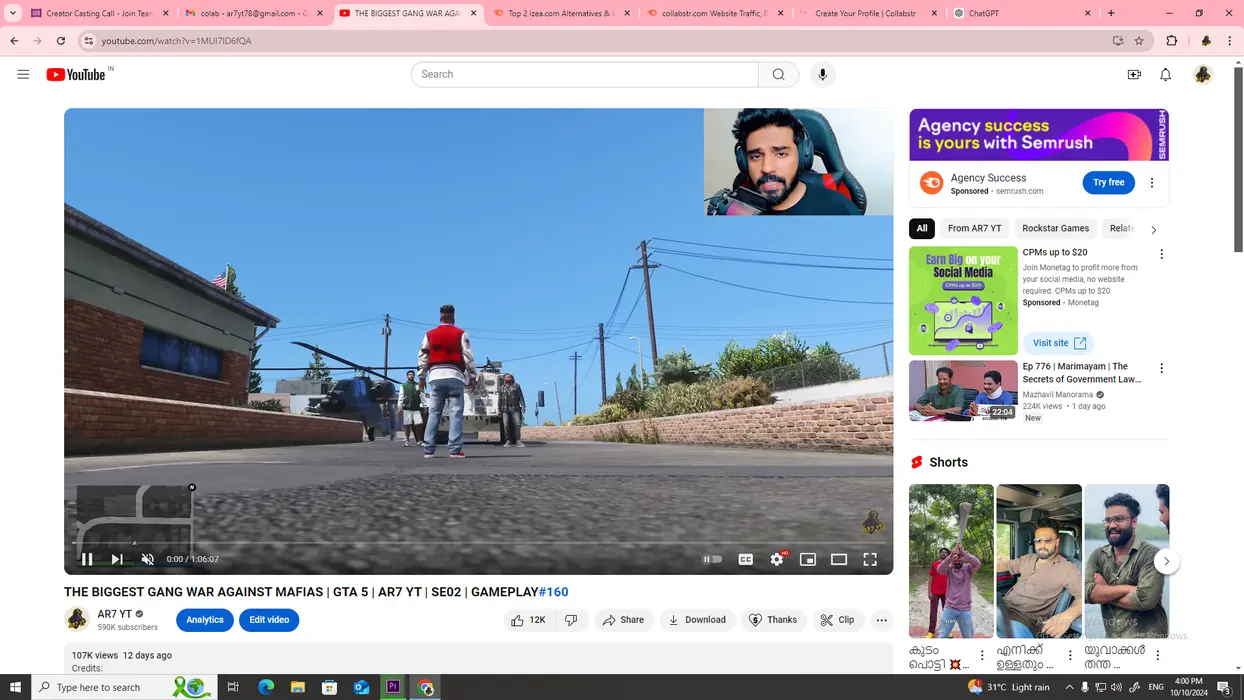This screenshot has height=700, width=1244.
Task: Show next Shorts with arrow
Action: coord(1166,562)
